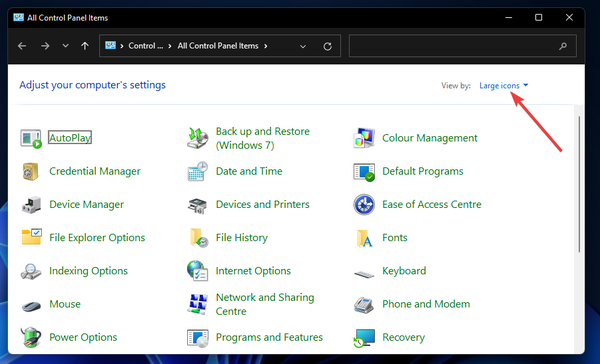Open the Recovery link

403,337
